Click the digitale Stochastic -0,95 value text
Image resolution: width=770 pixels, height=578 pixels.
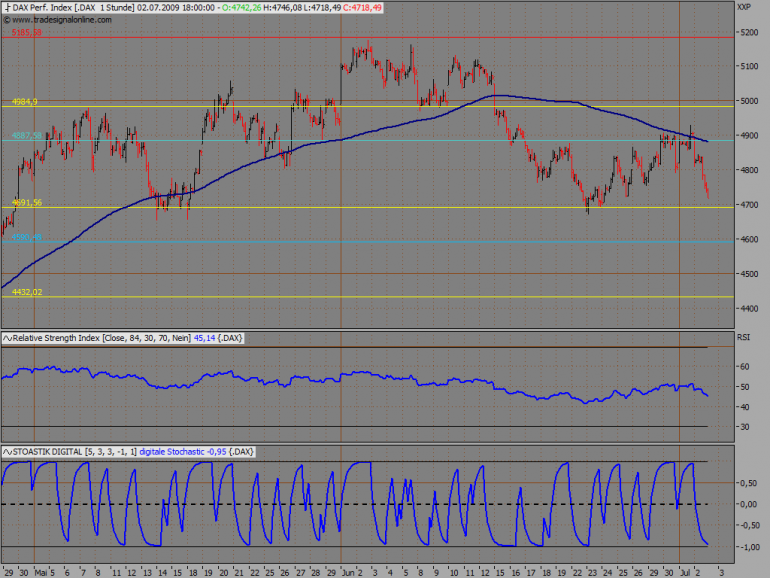(183, 451)
